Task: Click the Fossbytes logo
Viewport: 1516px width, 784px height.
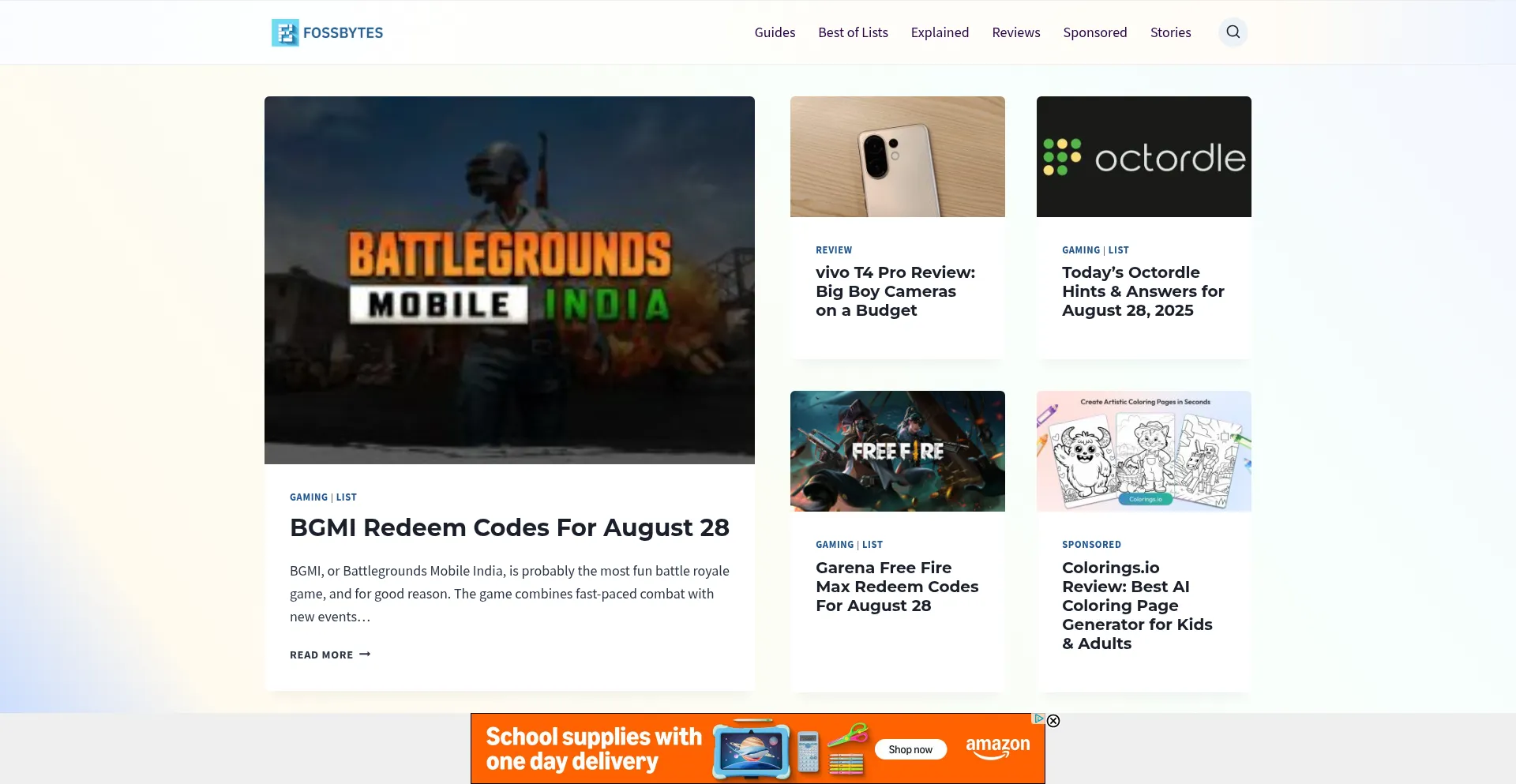Action: click(327, 32)
